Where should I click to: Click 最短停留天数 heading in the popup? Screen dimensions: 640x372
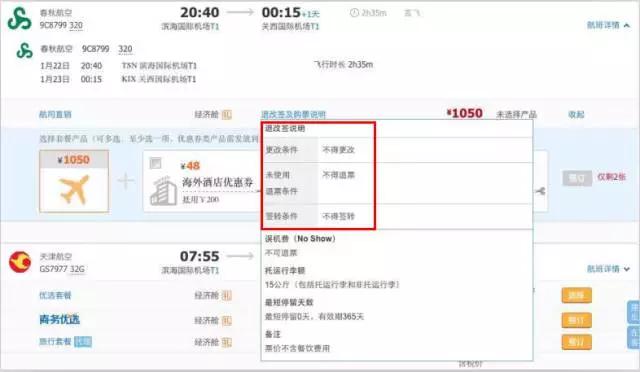coord(289,303)
